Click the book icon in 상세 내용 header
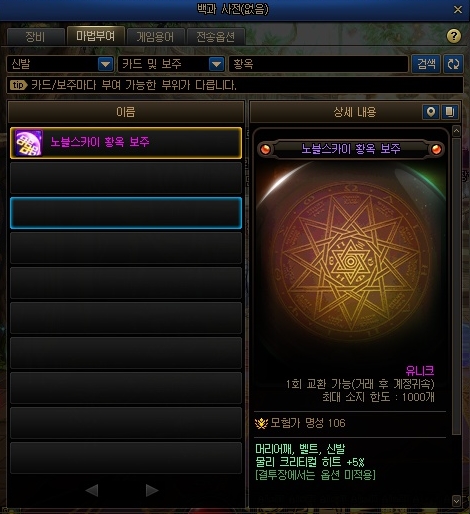The height and width of the screenshot is (514, 470). [x=450, y=112]
